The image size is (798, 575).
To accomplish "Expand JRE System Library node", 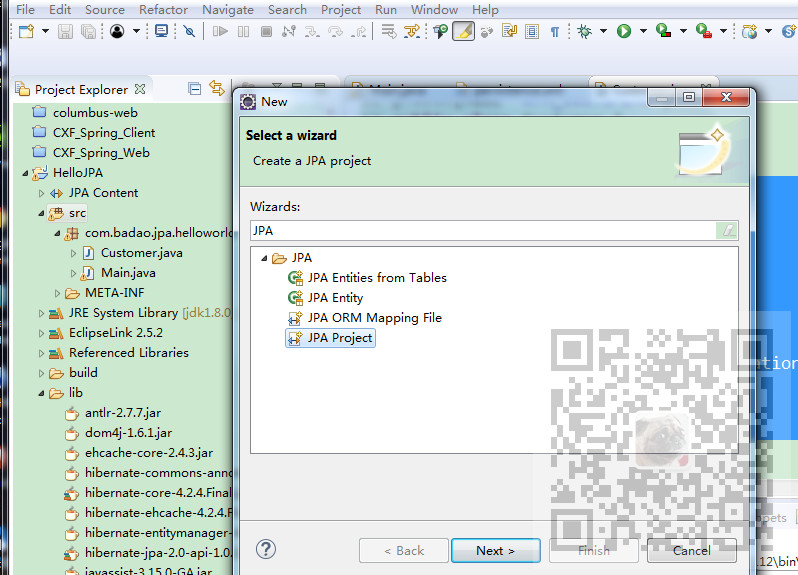I will click(41, 313).
